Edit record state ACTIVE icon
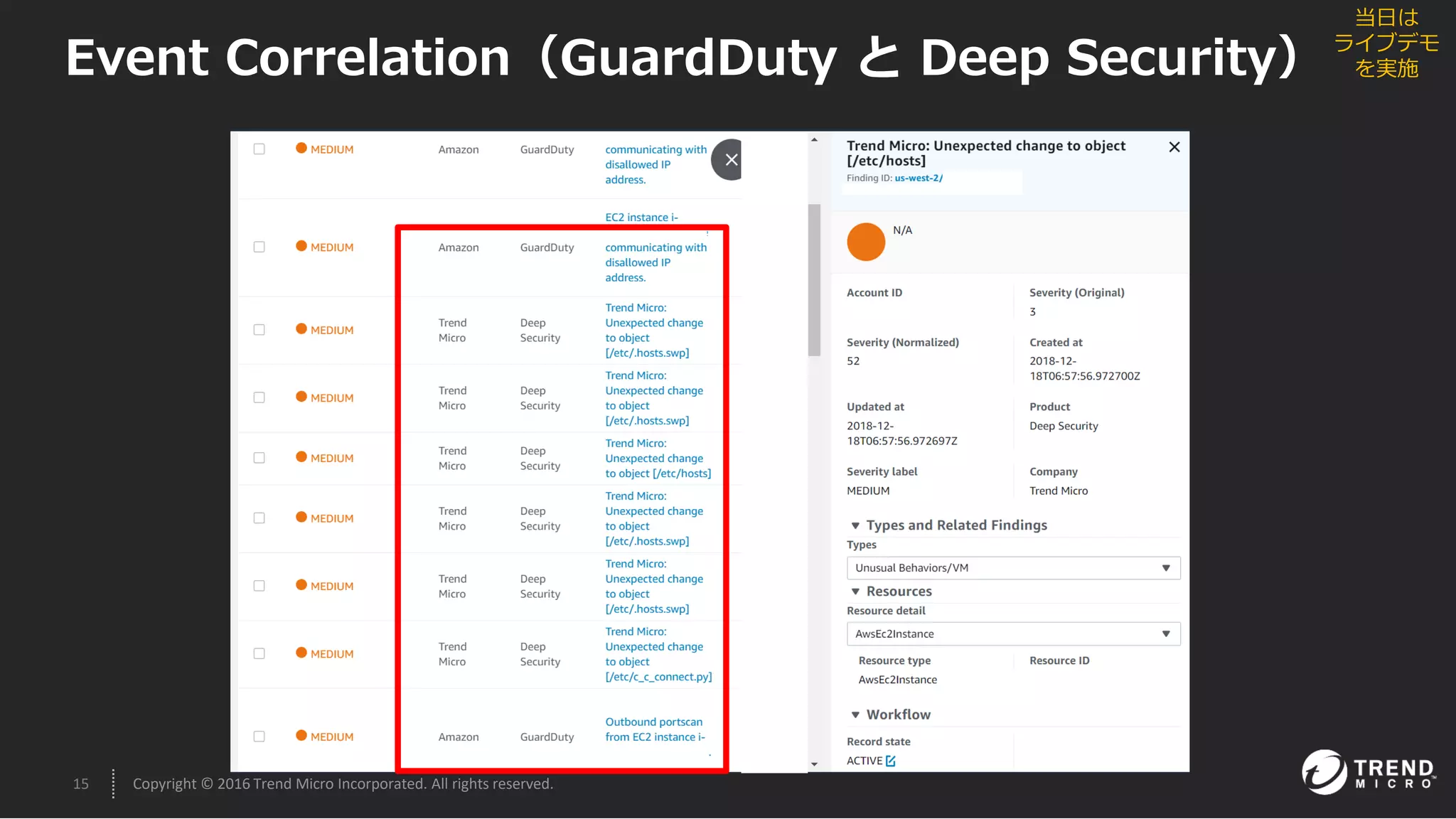1456x819 pixels. click(x=890, y=761)
